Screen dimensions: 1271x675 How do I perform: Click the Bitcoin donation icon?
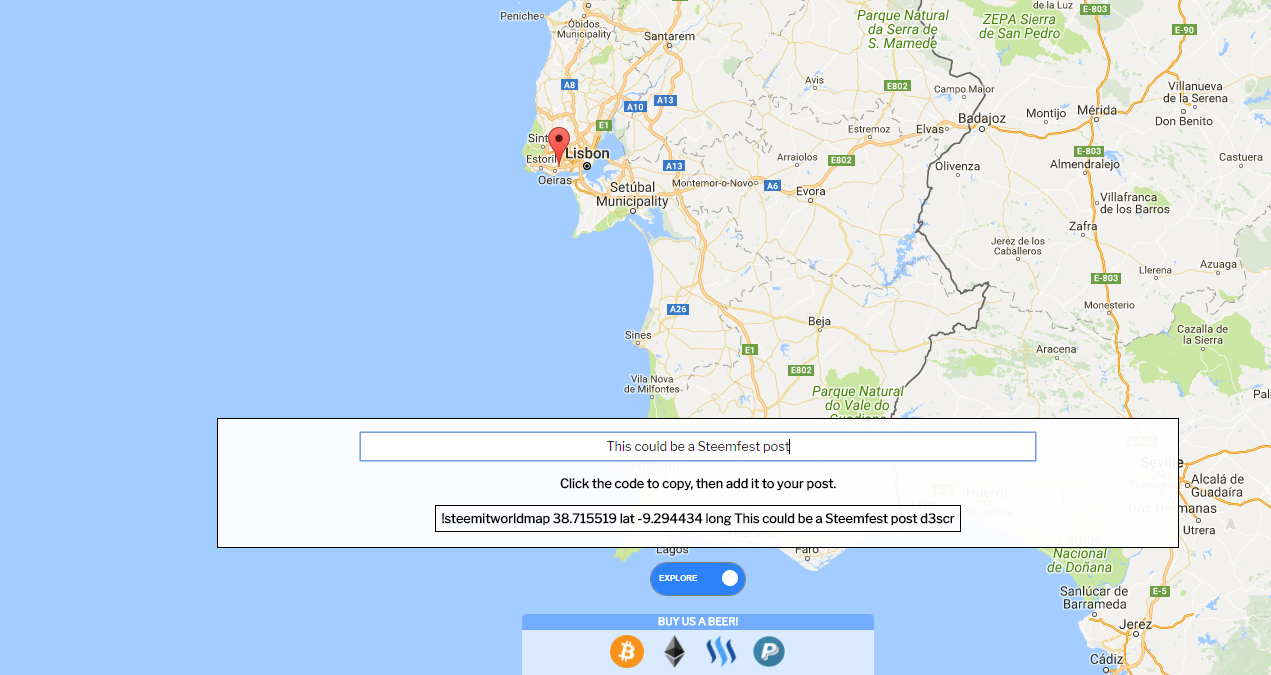tap(627, 652)
